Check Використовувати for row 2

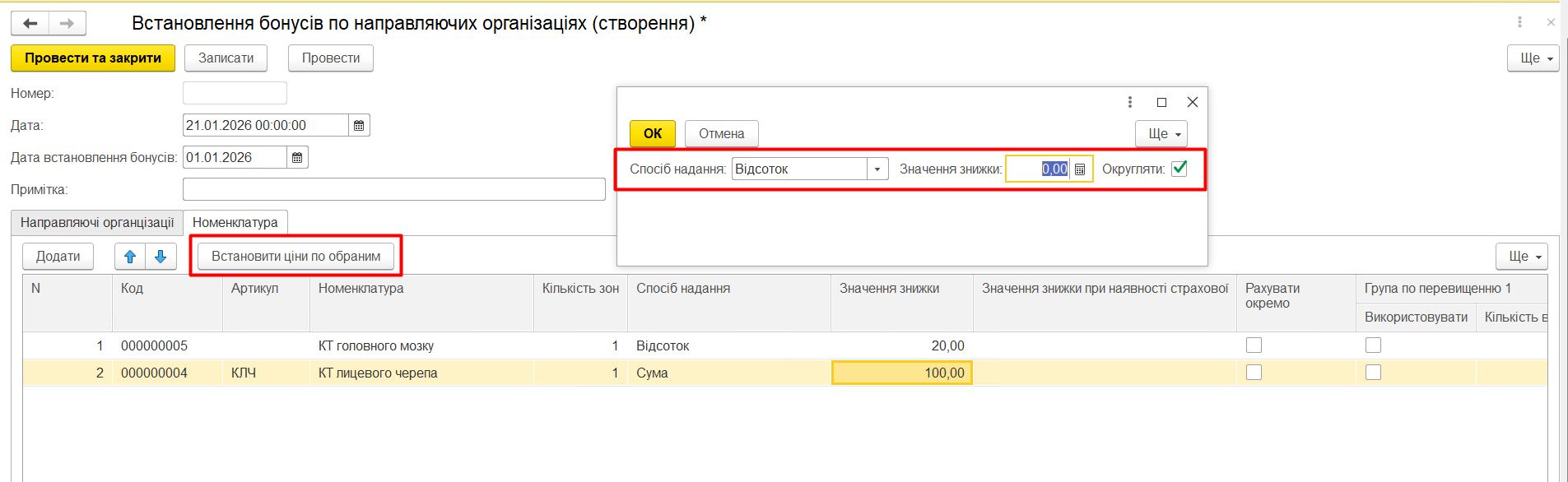point(1373,373)
